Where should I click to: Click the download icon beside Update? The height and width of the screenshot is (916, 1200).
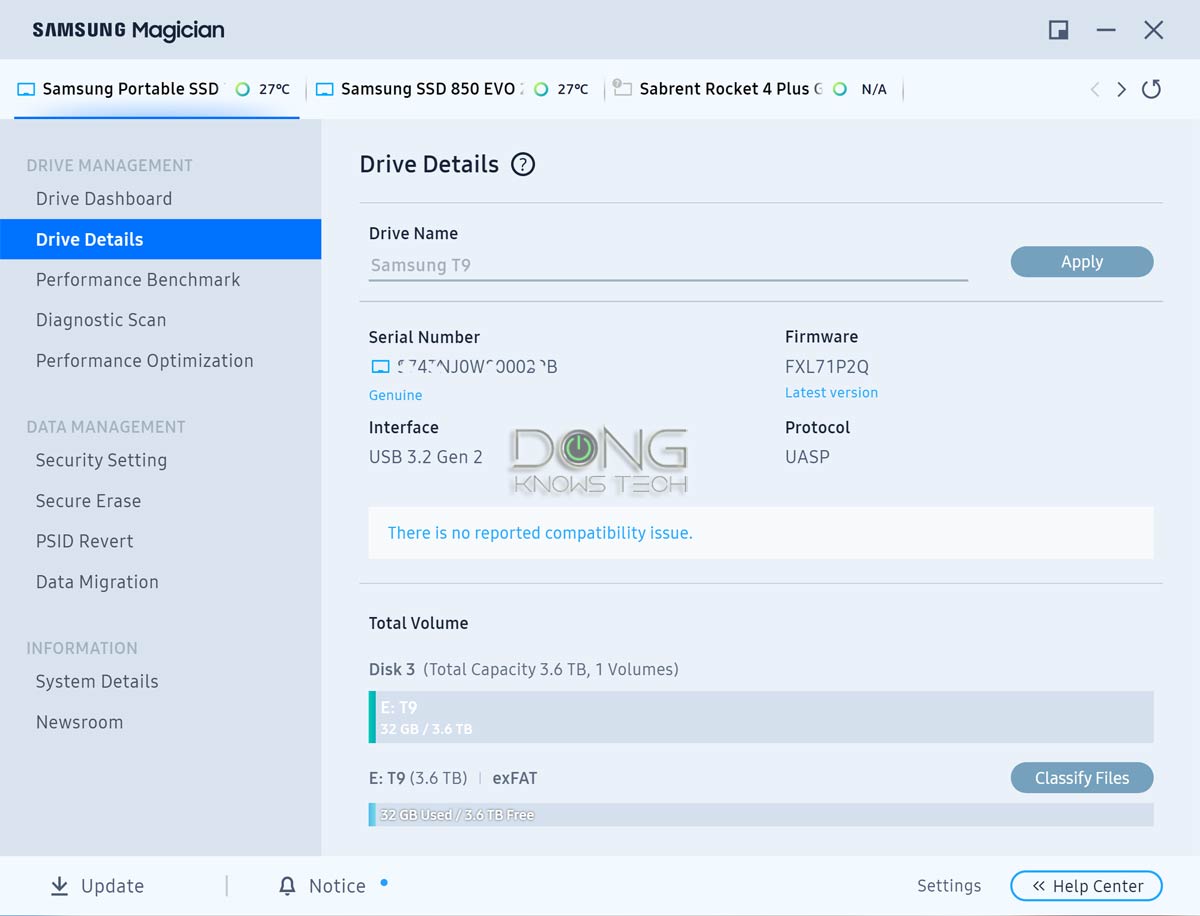pos(60,886)
